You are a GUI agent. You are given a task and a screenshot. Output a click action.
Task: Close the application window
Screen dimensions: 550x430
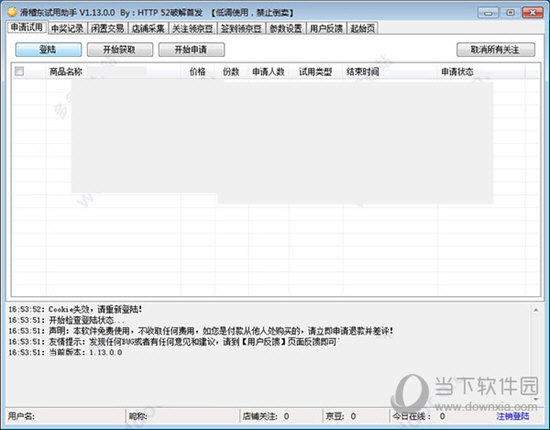click(532, 13)
